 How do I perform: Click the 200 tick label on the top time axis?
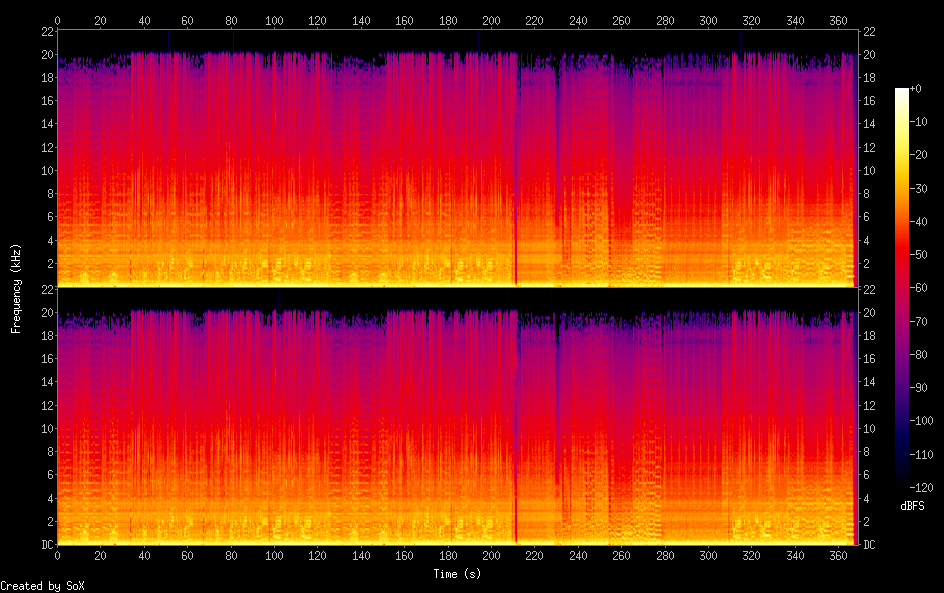tap(491, 20)
